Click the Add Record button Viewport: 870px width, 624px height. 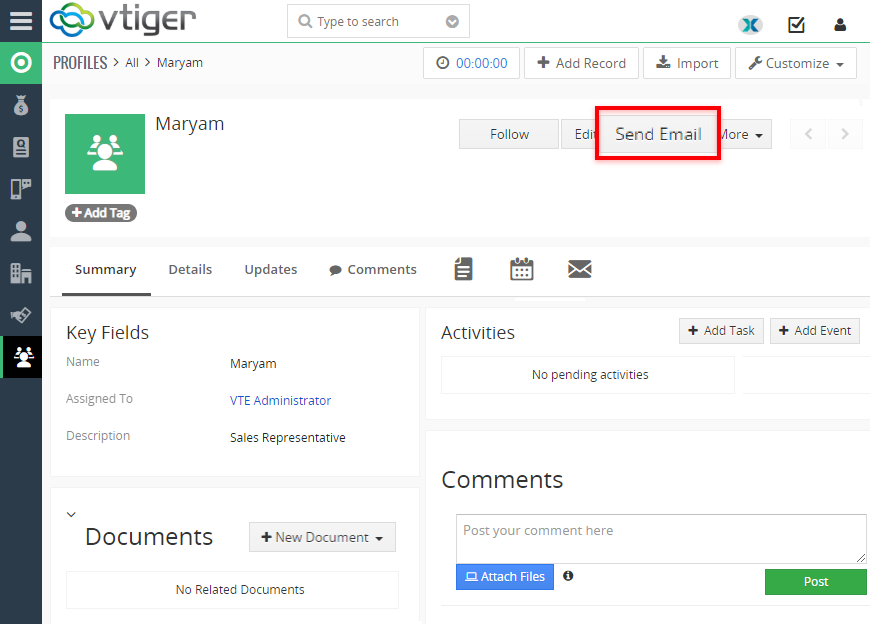click(x=581, y=63)
